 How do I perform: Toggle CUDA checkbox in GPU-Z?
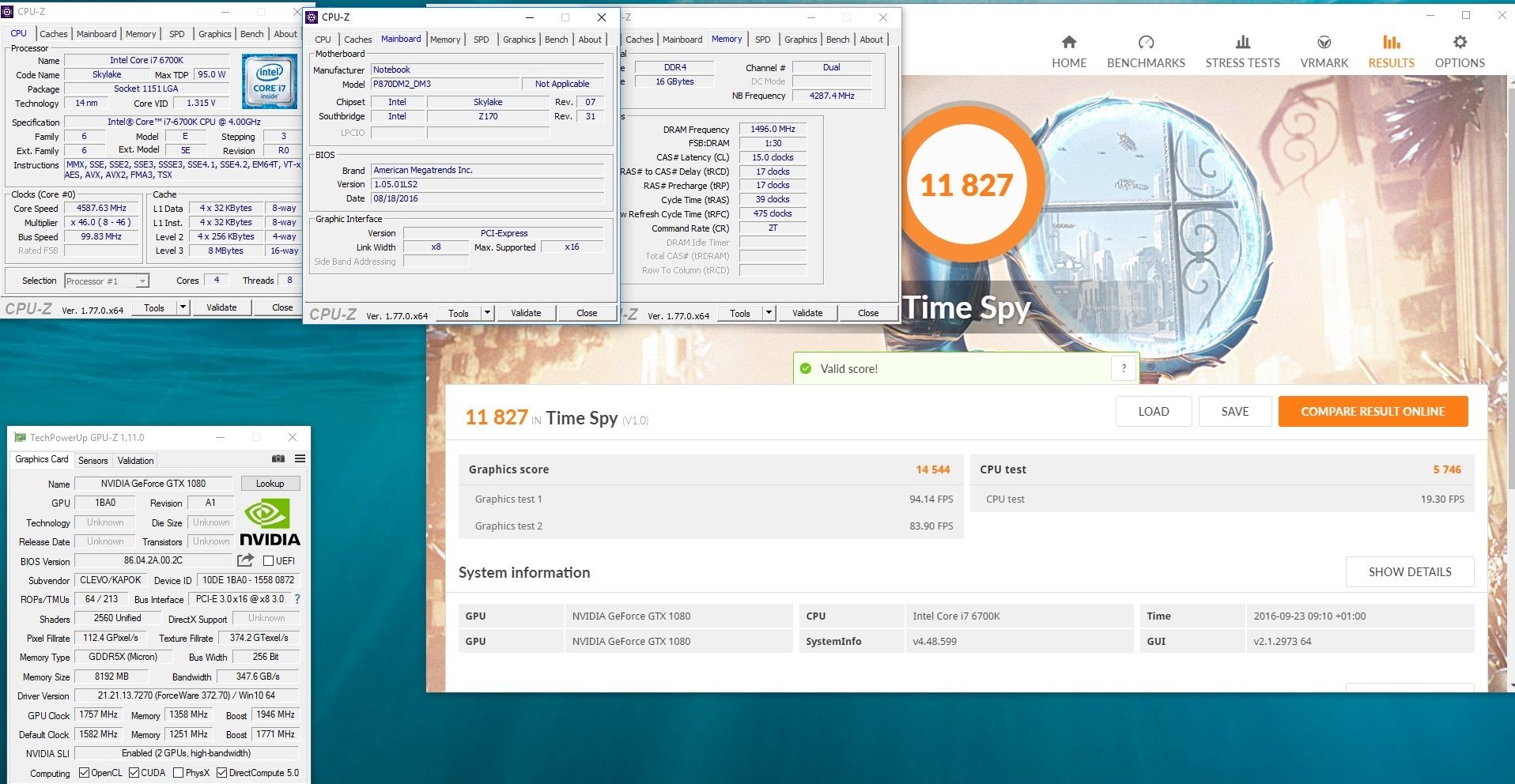point(134,773)
